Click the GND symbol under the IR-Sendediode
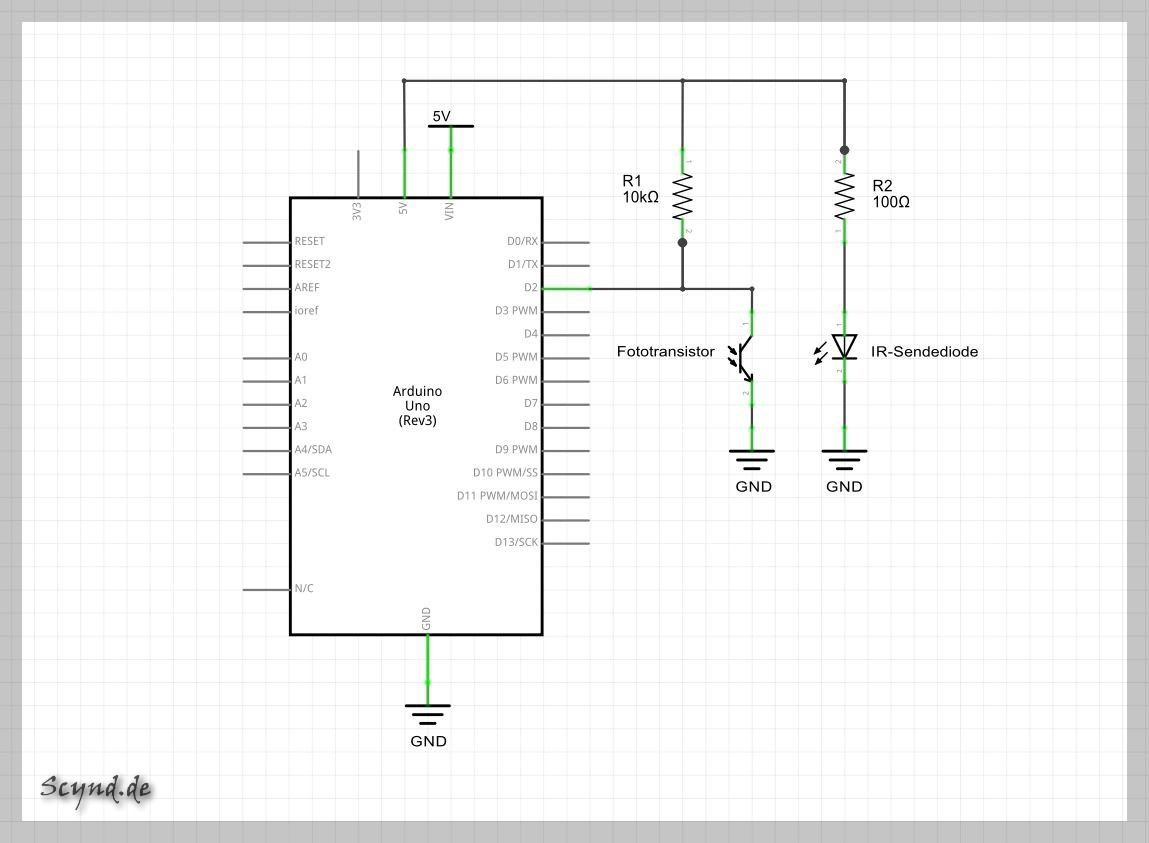The width and height of the screenshot is (1149, 843). (844, 460)
